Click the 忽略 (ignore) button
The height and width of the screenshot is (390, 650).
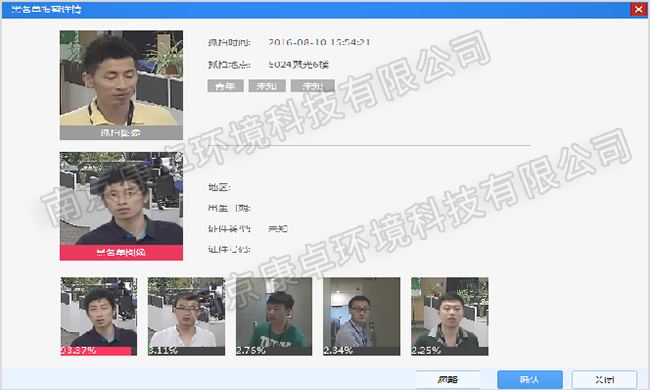coord(448,379)
